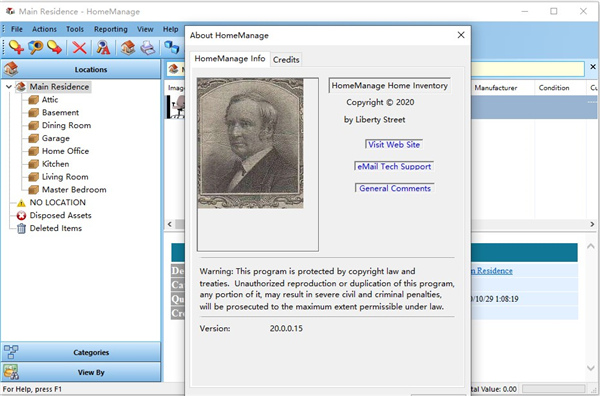Click the by Liberty Street text
600x396 pixels.
375,120
